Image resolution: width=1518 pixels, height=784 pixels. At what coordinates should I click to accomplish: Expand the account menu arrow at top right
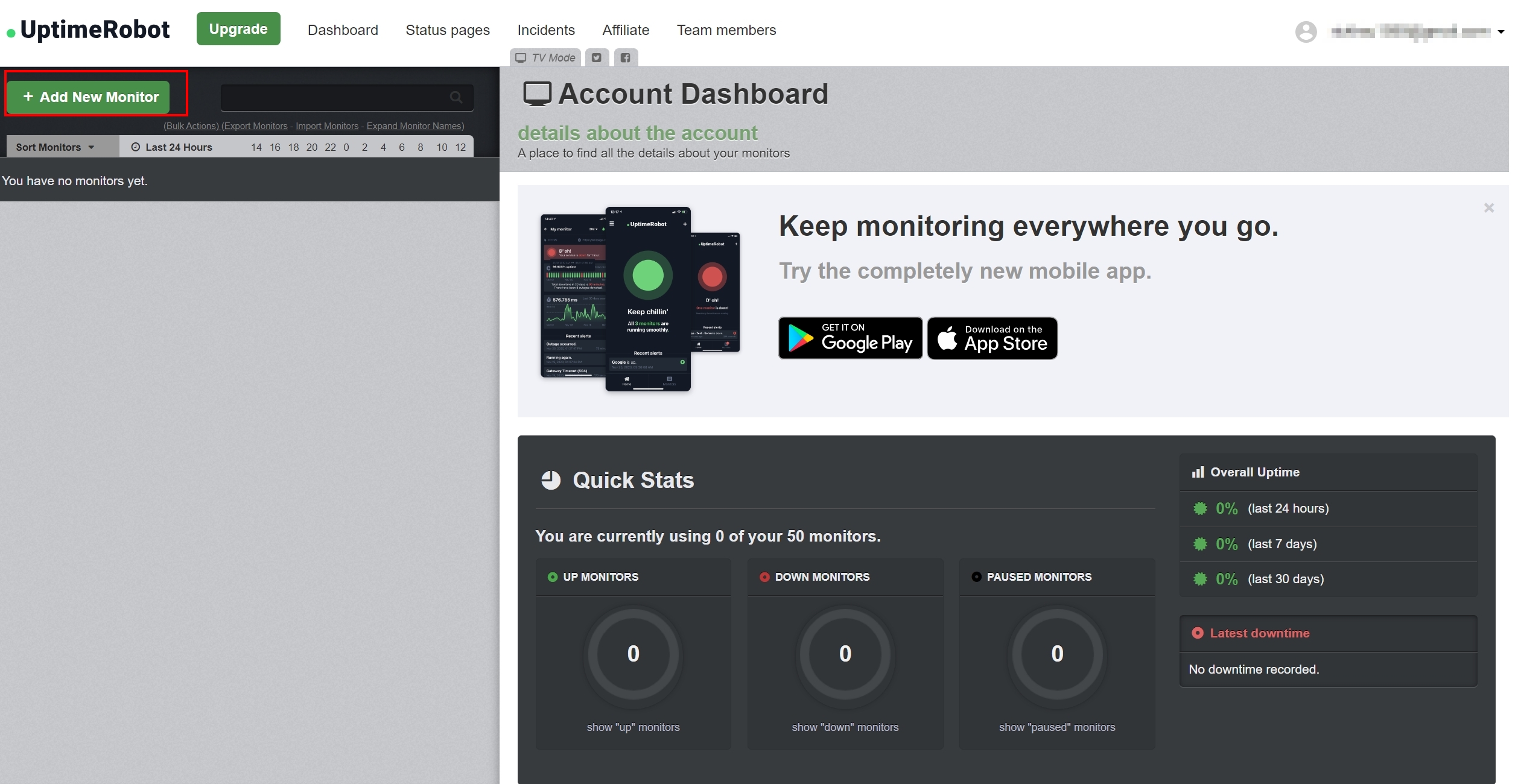[x=1501, y=32]
